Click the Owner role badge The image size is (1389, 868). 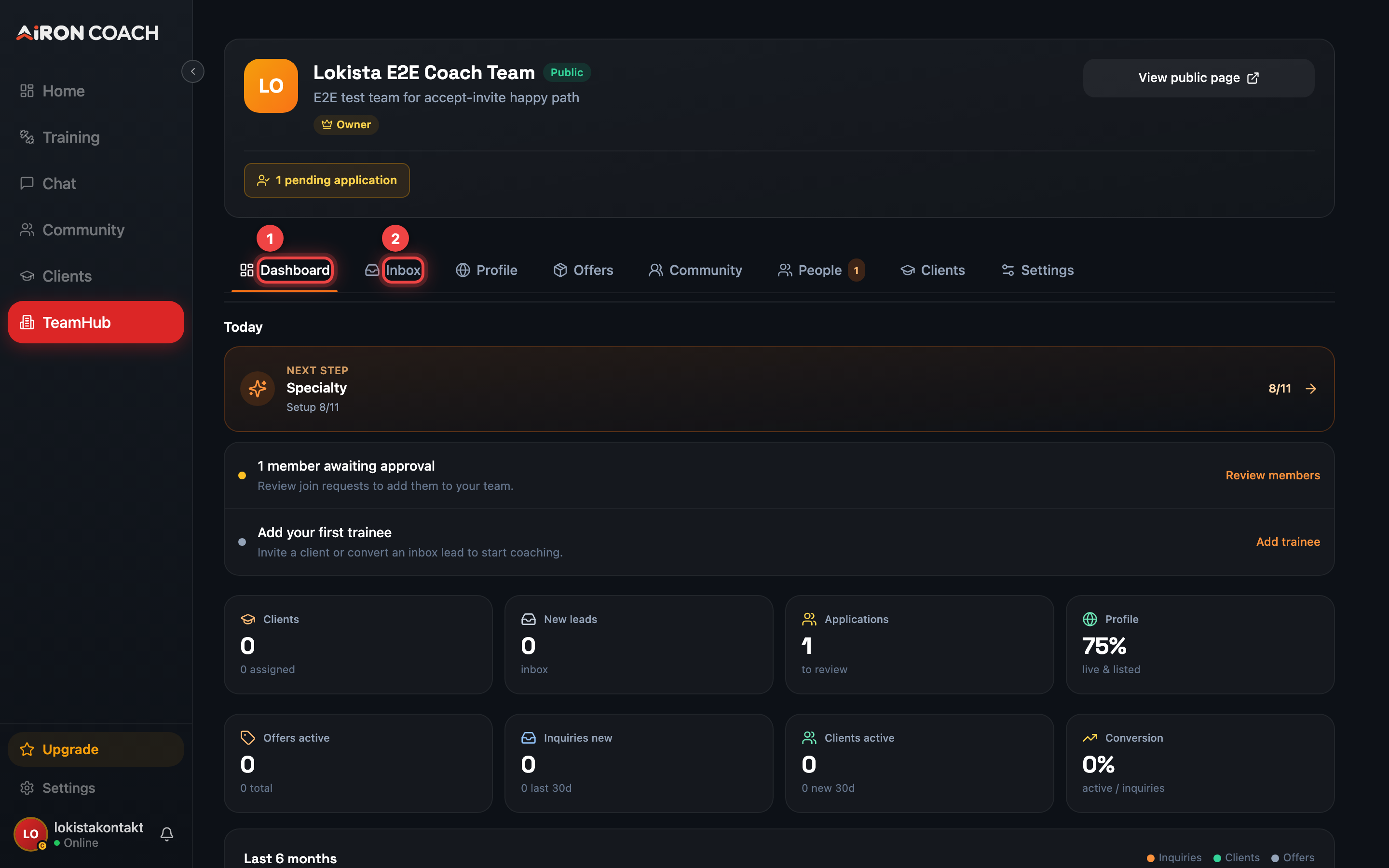coord(345,124)
